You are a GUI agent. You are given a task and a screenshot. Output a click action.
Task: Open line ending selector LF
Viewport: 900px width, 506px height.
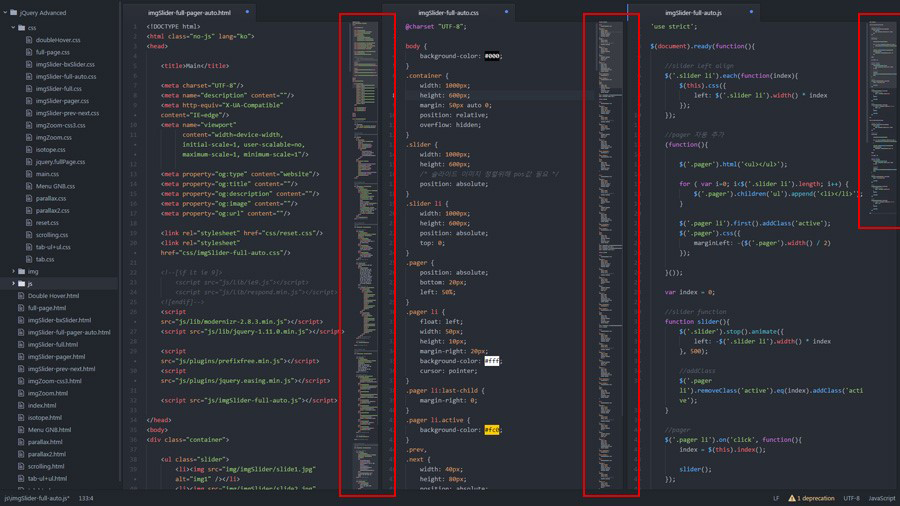pos(776,498)
